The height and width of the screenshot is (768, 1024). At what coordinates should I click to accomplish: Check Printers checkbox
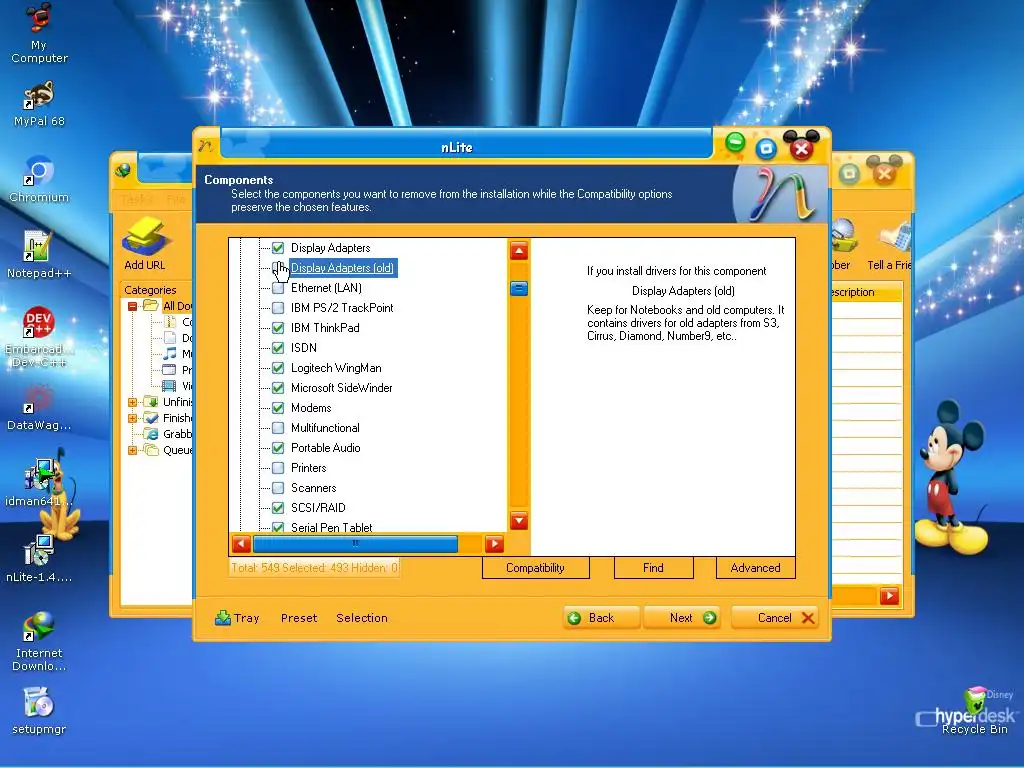278,468
